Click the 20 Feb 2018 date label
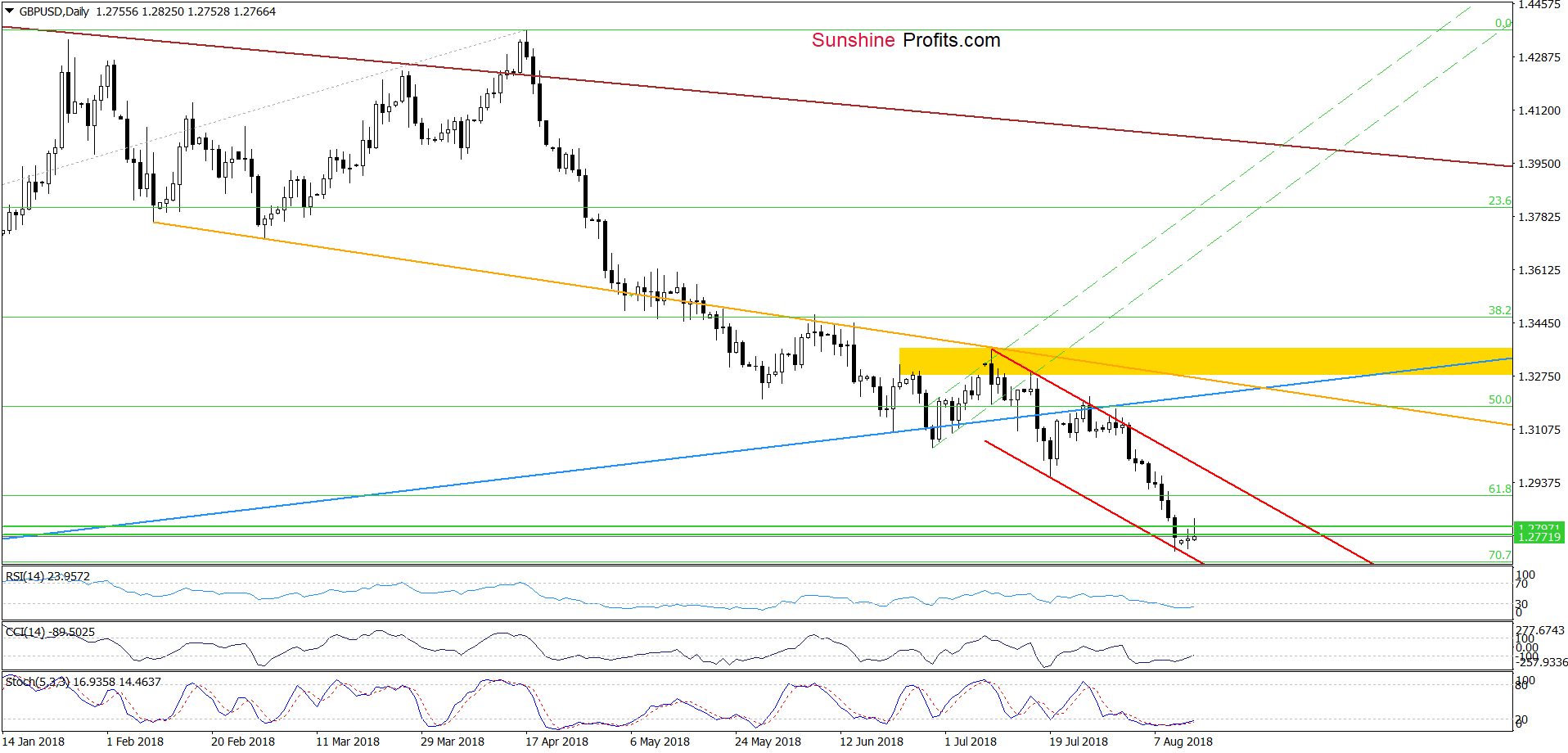1568x753 pixels. 243,742
